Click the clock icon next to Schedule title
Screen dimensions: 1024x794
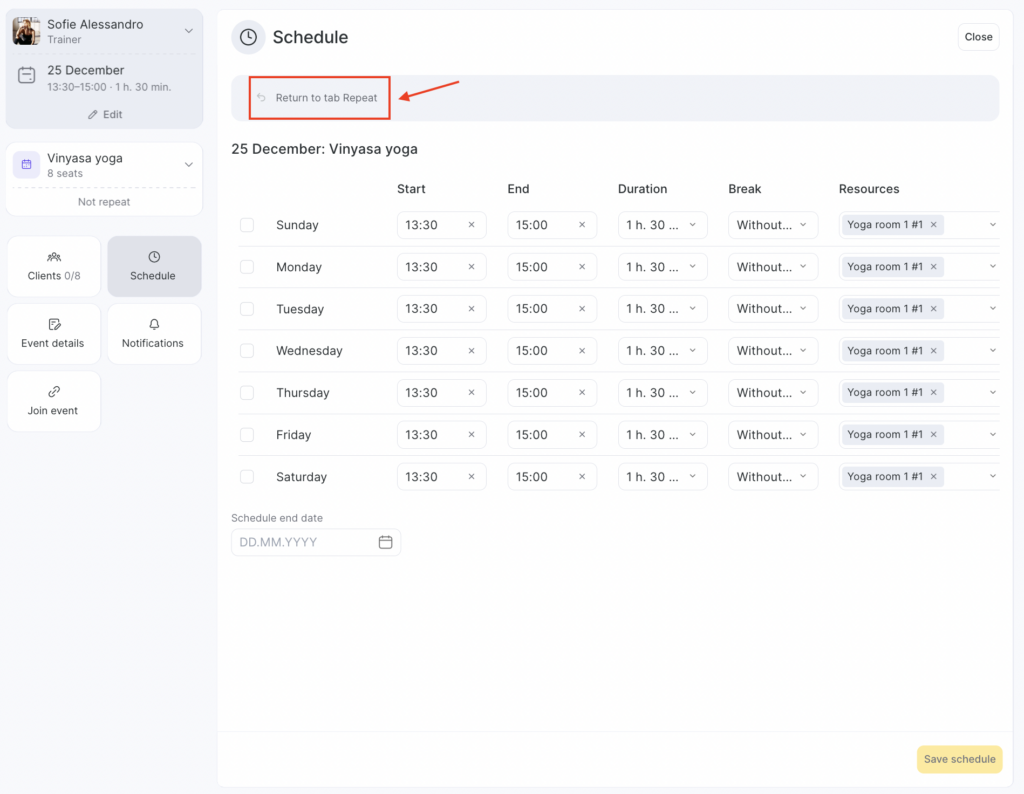click(x=248, y=37)
